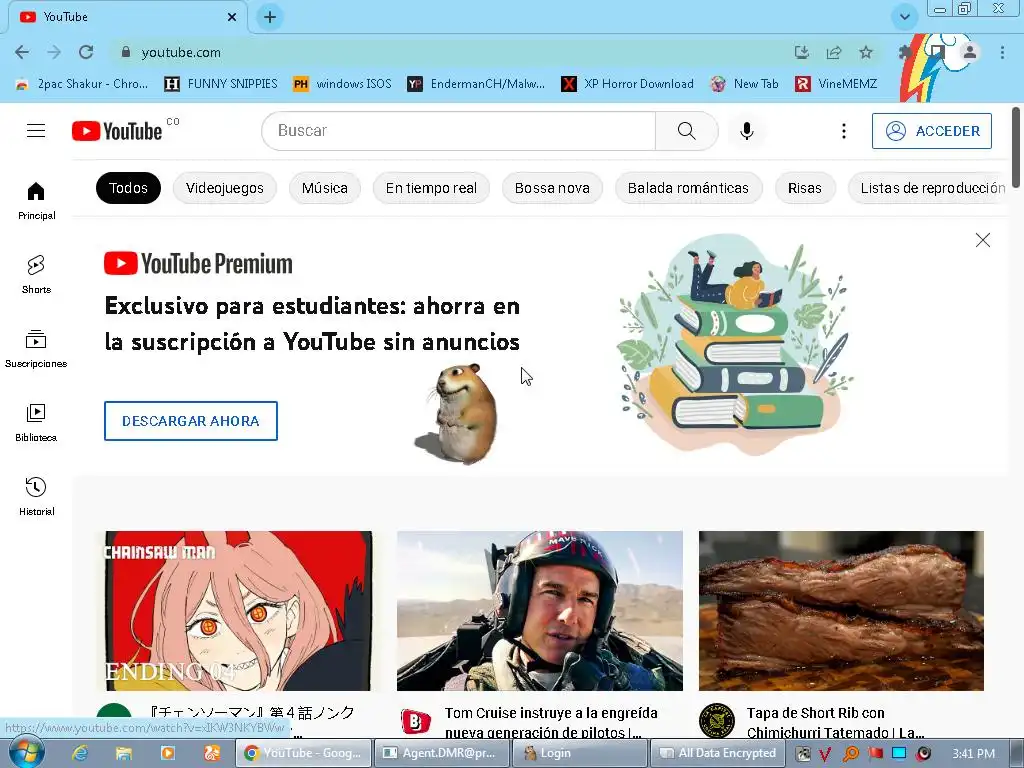Open a new browser tab
Viewport: 1024px width, 768px height.
pyautogui.click(x=270, y=17)
